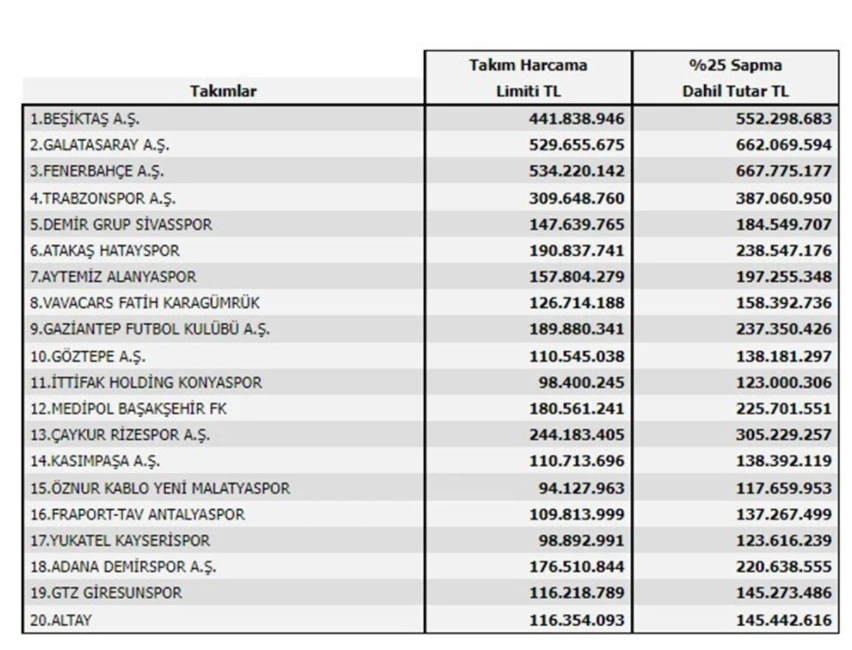Select the 20.ALTAY limit value 116.354.093

tap(577, 620)
